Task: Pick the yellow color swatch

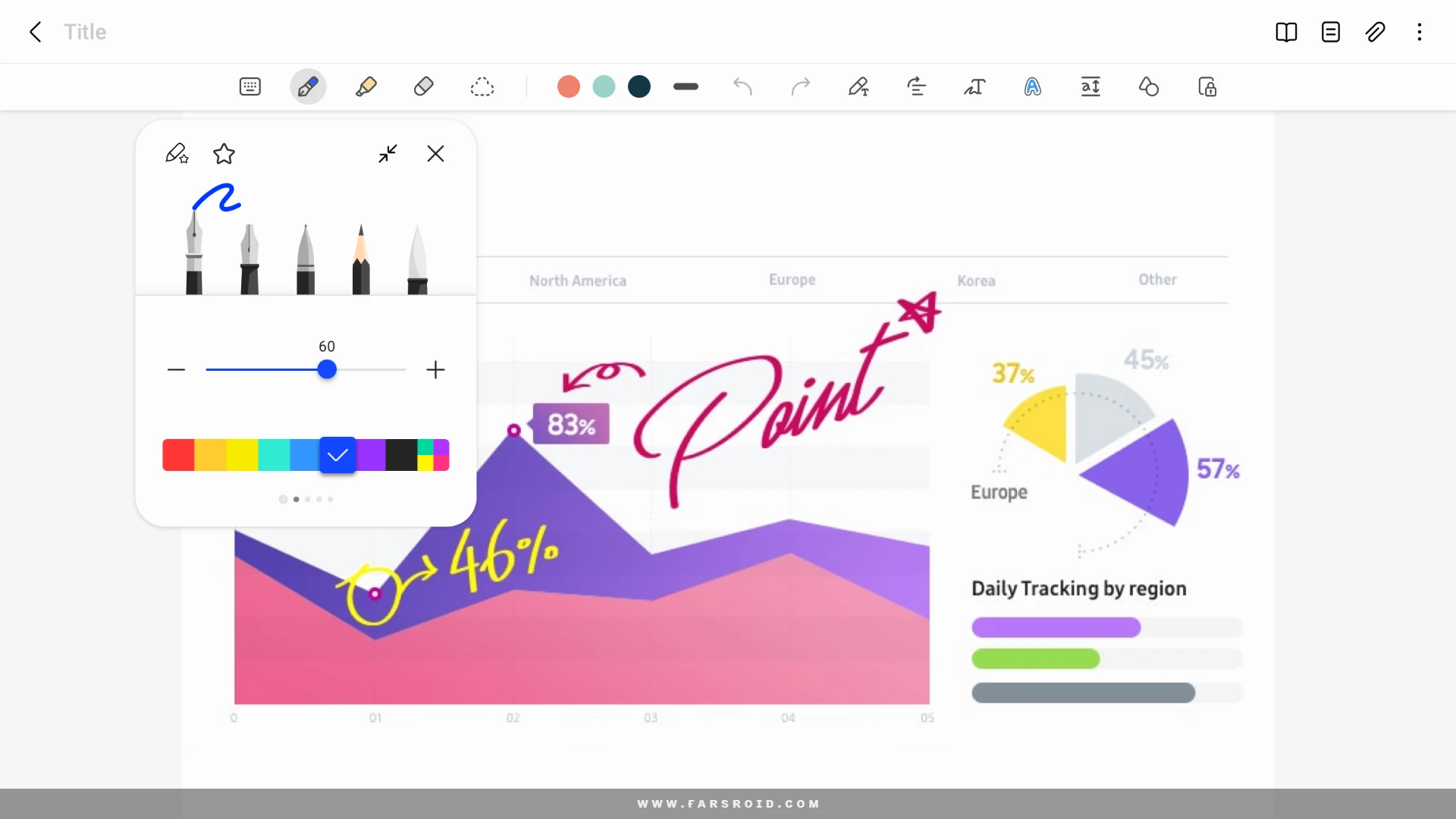Action: 242,455
